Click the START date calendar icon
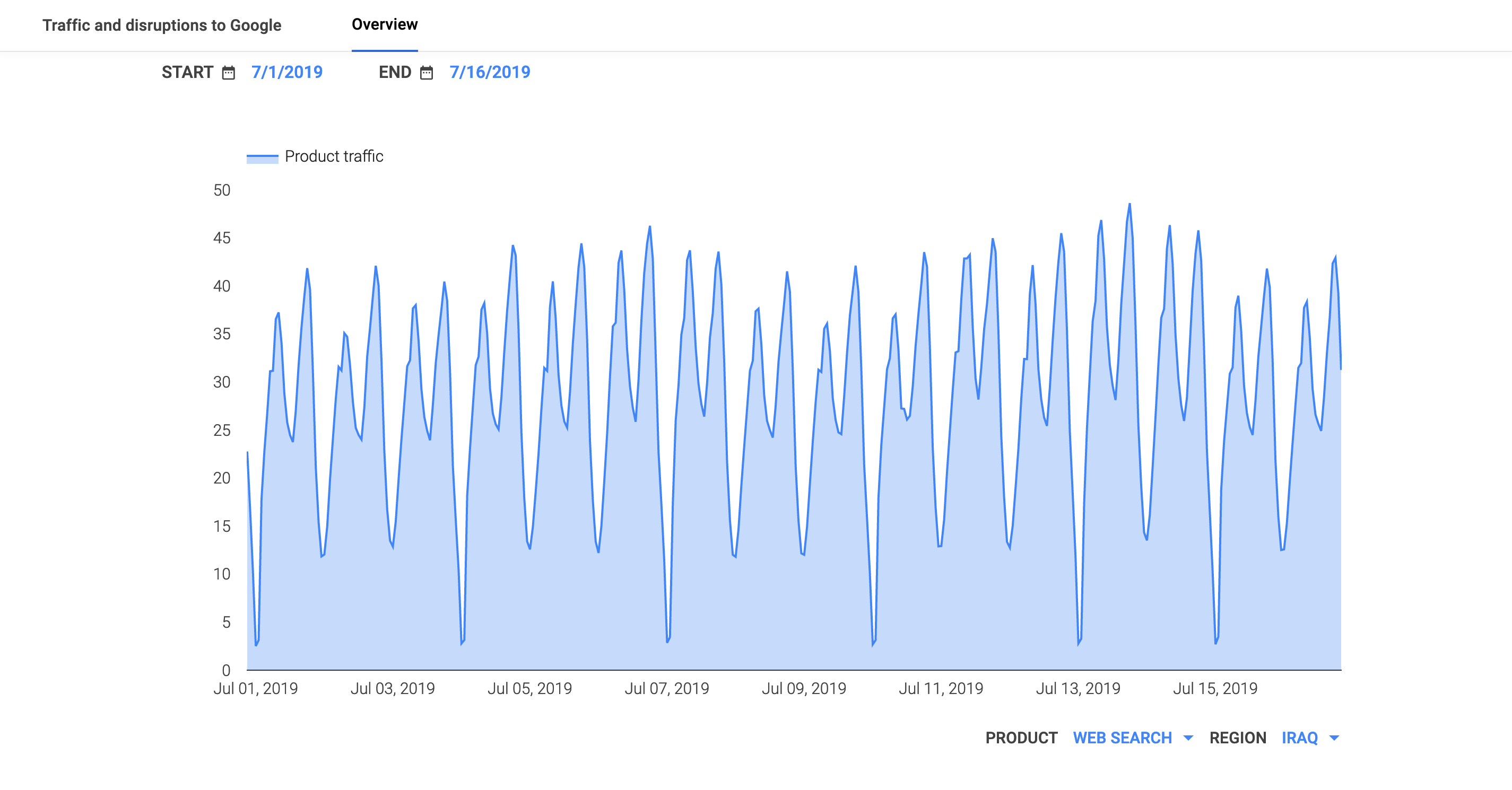1512x790 pixels. (228, 73)
